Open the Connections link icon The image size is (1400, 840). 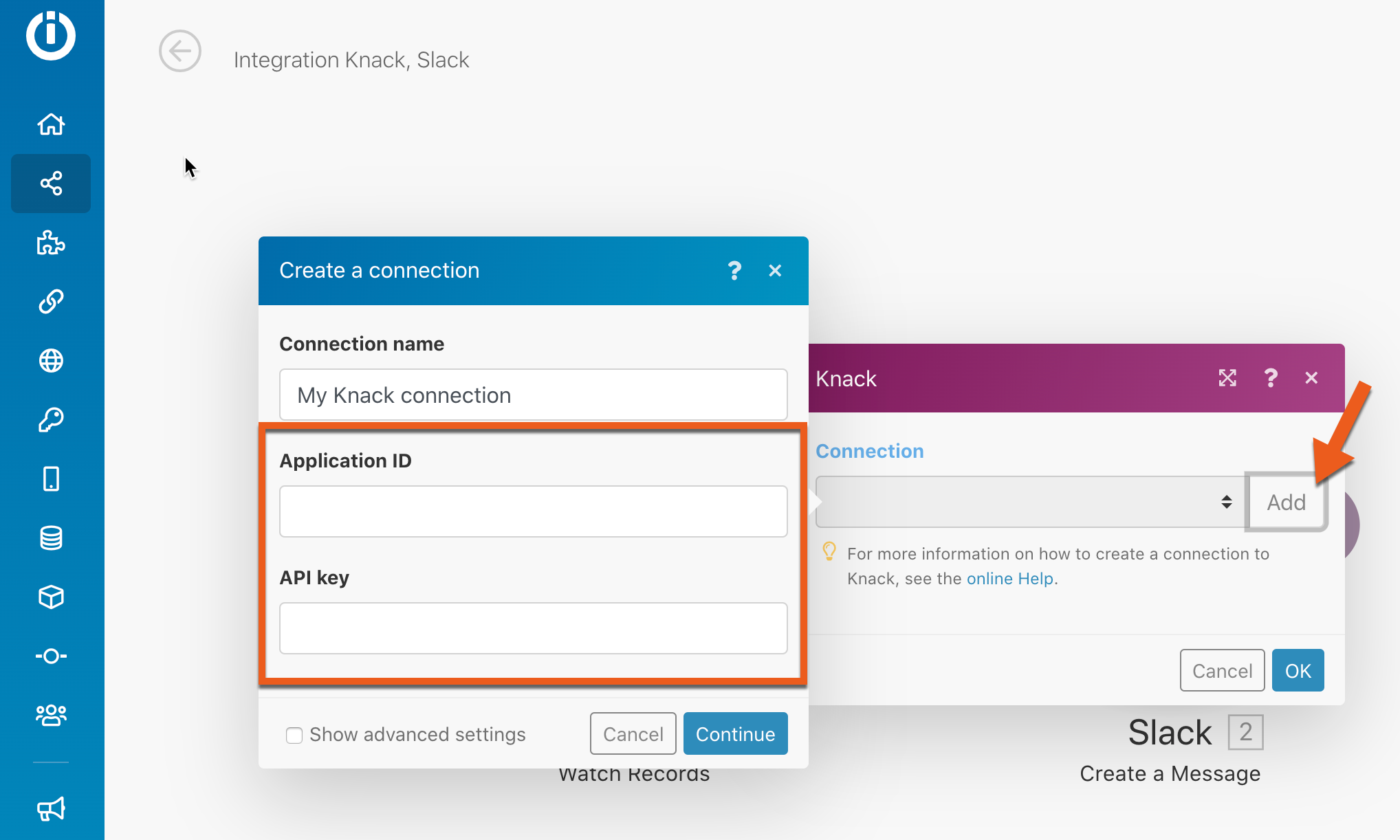click(51, 301)
